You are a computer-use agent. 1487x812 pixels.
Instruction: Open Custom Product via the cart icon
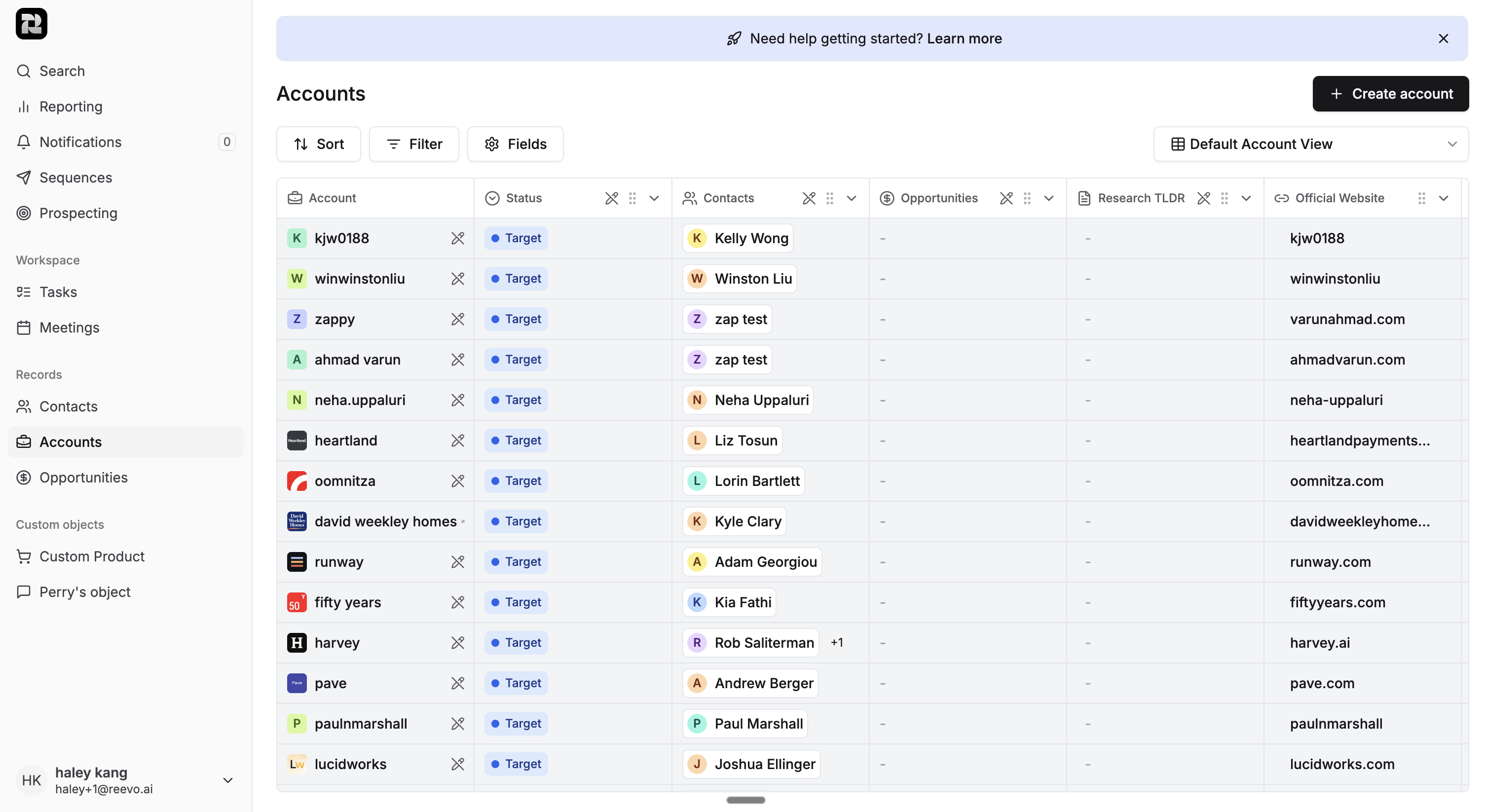pos(24,556)
